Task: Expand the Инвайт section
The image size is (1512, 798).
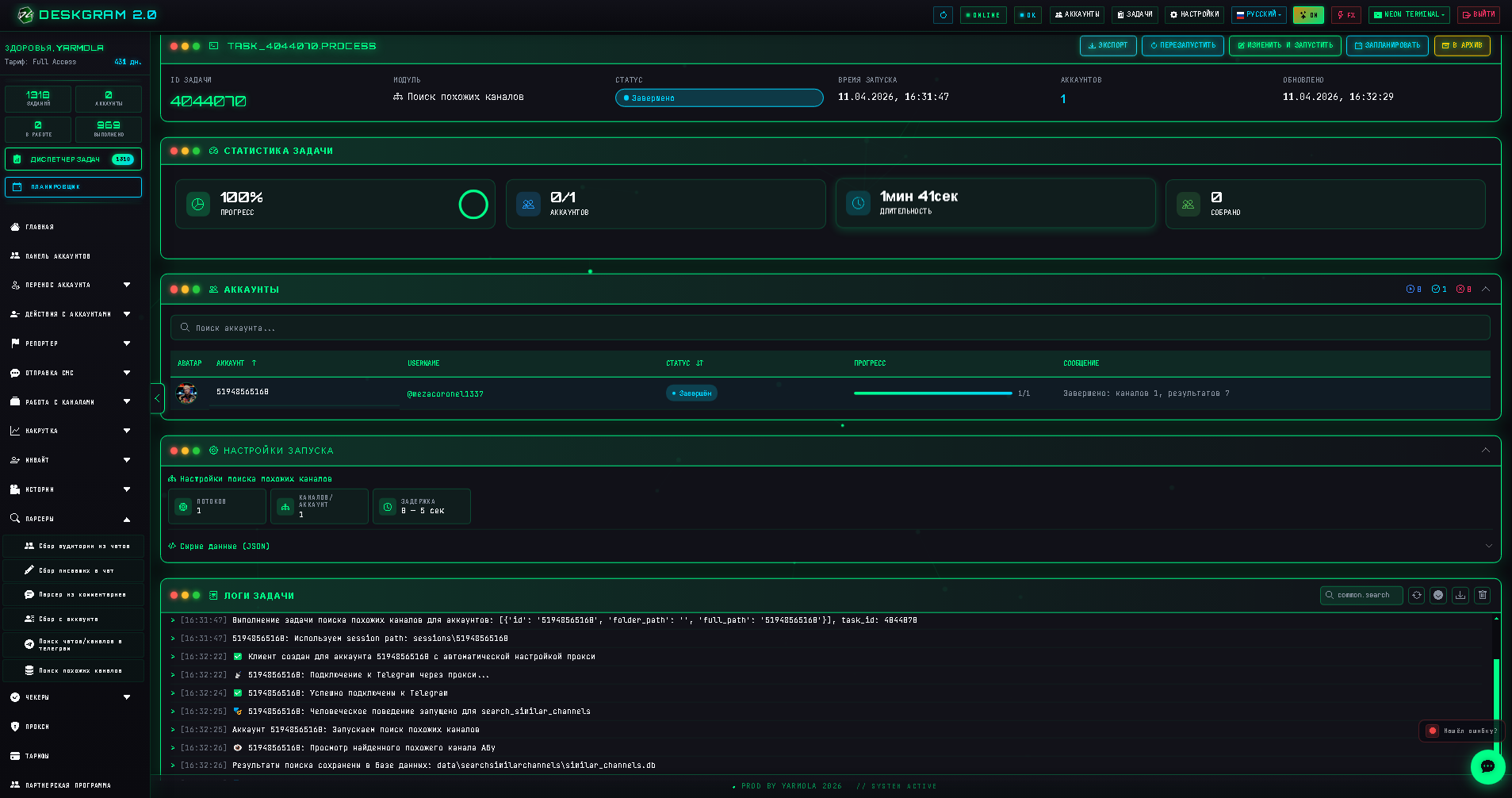Action: tap(71, 460)
